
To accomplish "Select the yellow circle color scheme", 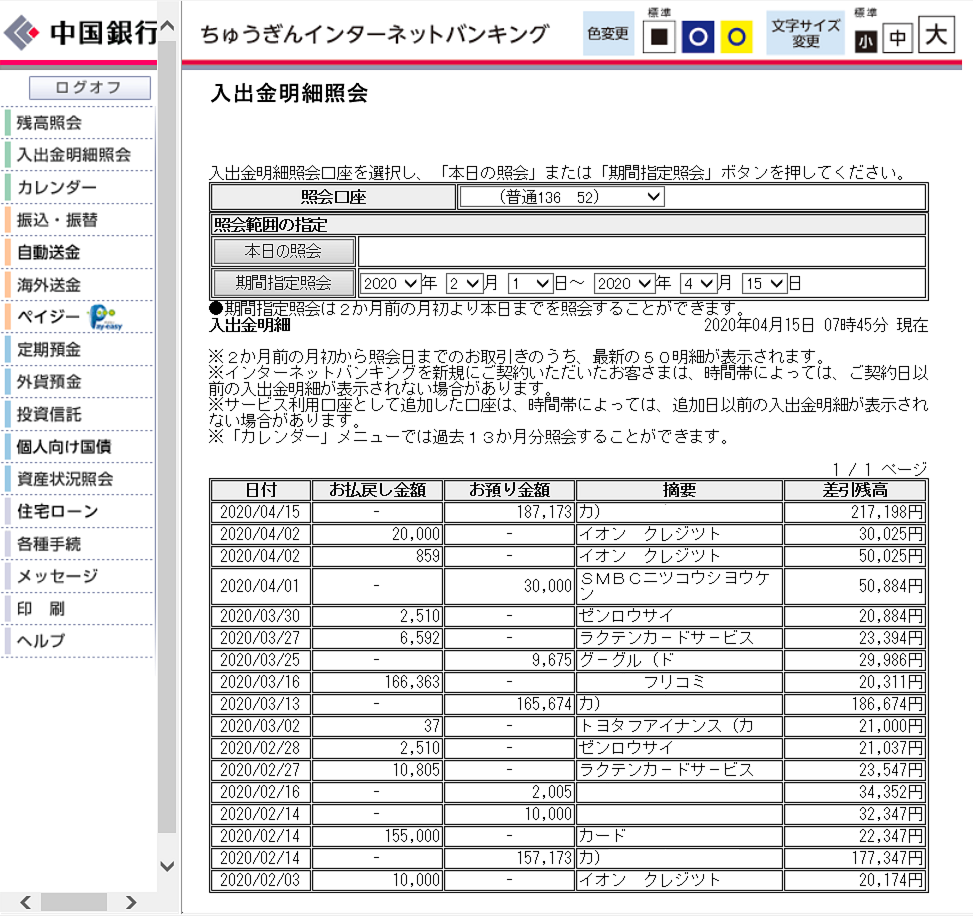I will coord(737,38).
